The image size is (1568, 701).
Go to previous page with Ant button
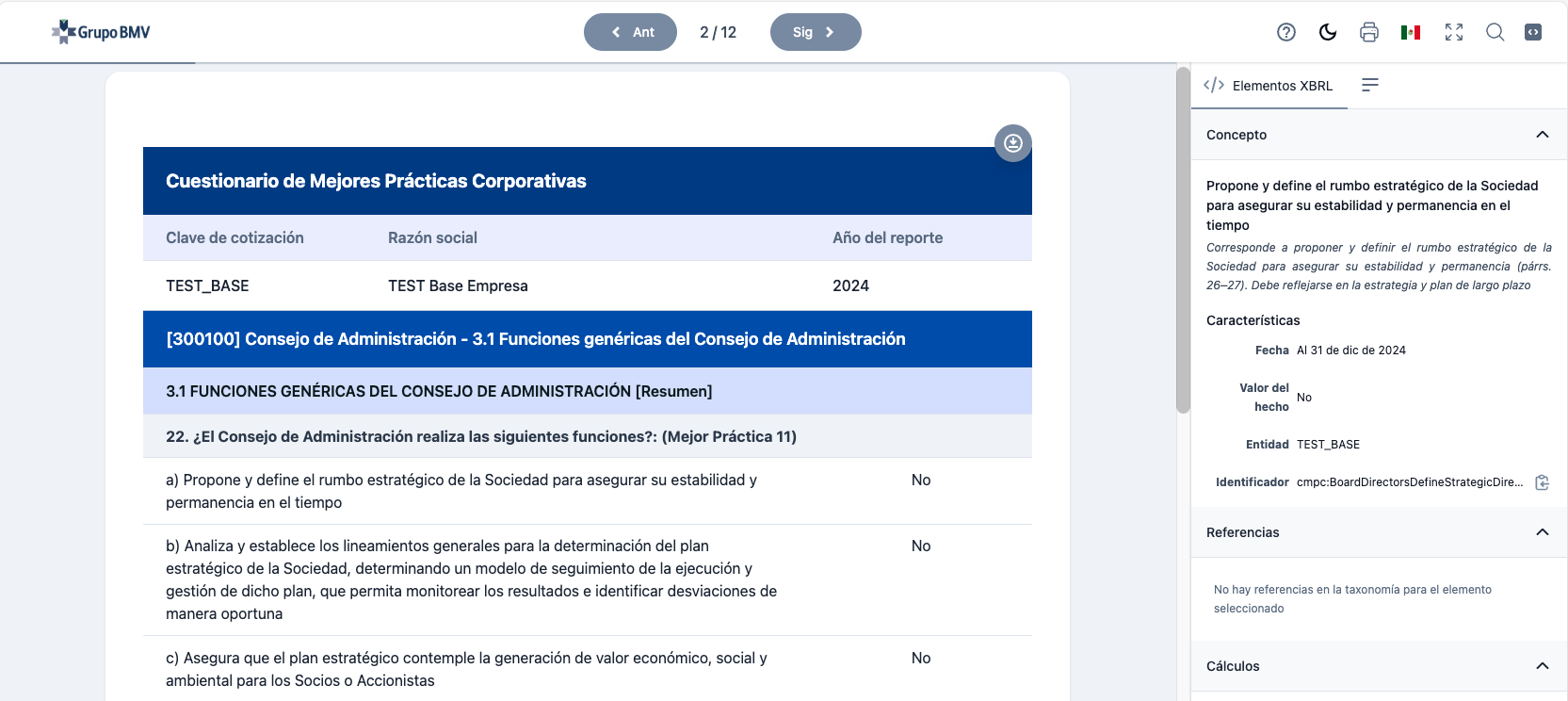point(630,32)
